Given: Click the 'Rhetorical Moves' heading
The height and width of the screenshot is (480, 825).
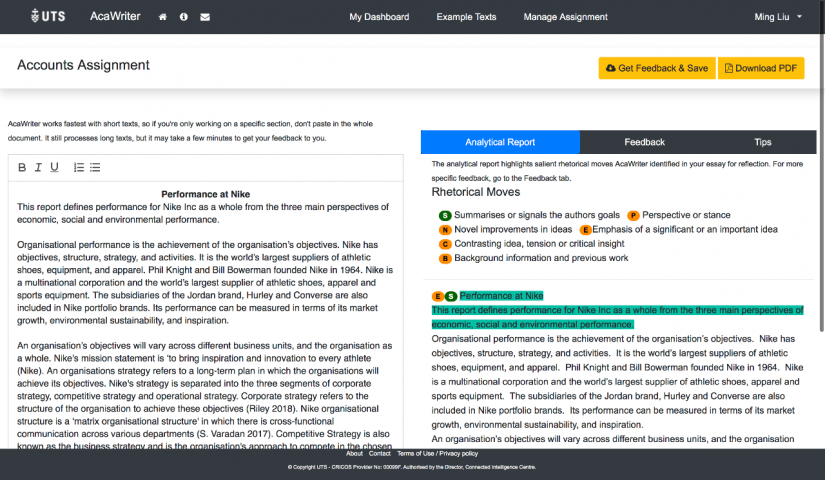Looking at the screenshot, I should coord(476,192).
